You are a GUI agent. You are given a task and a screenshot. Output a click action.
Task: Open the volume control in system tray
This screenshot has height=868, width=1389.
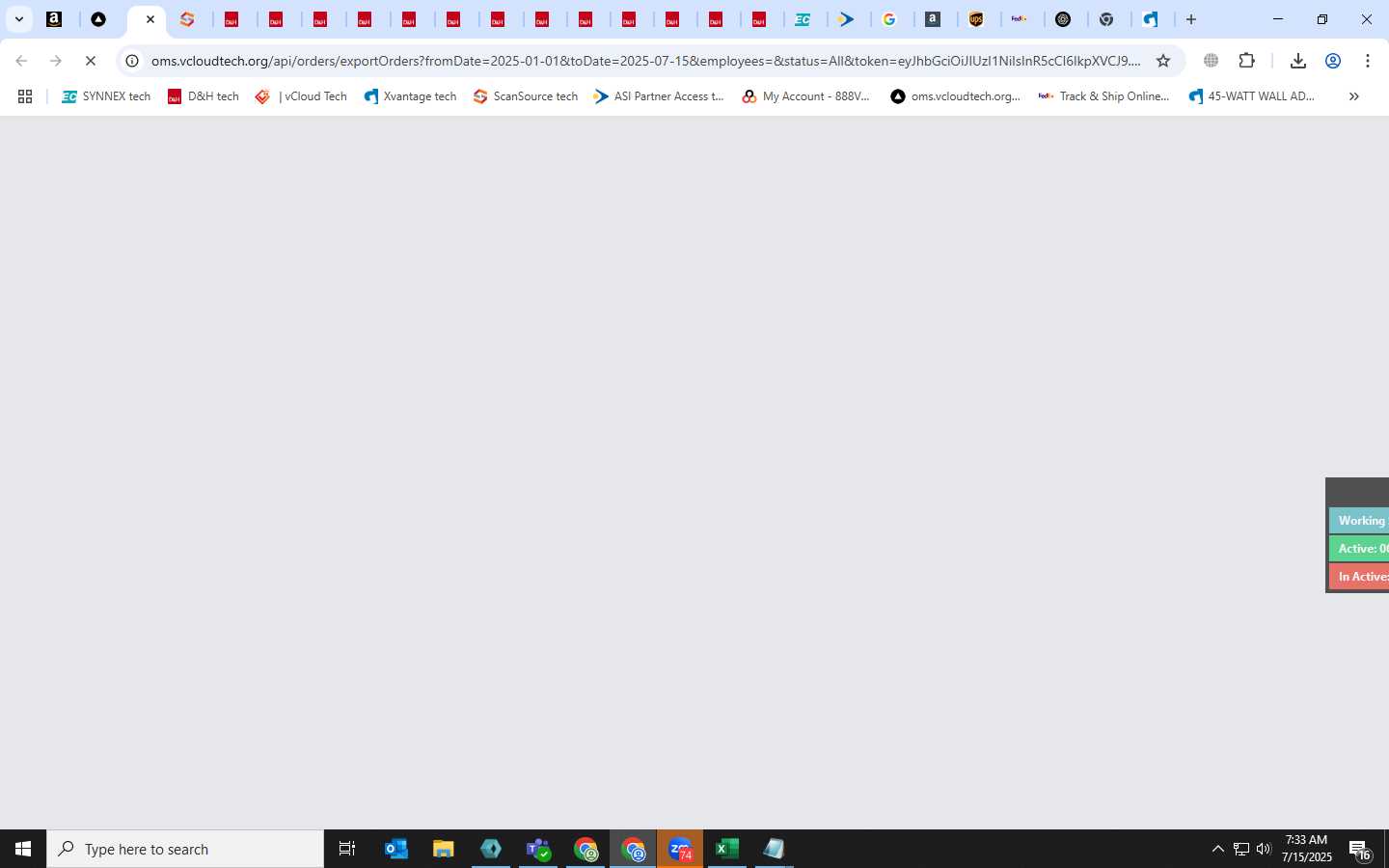(x=1264, y=849)
